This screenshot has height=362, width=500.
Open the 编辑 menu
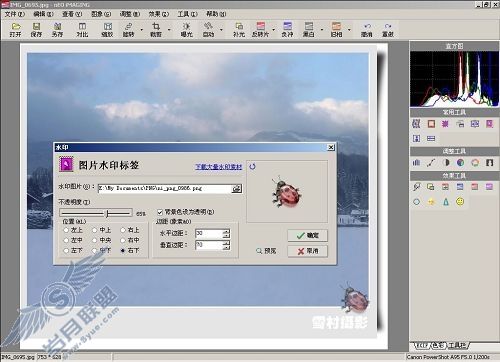coord(43,14)
